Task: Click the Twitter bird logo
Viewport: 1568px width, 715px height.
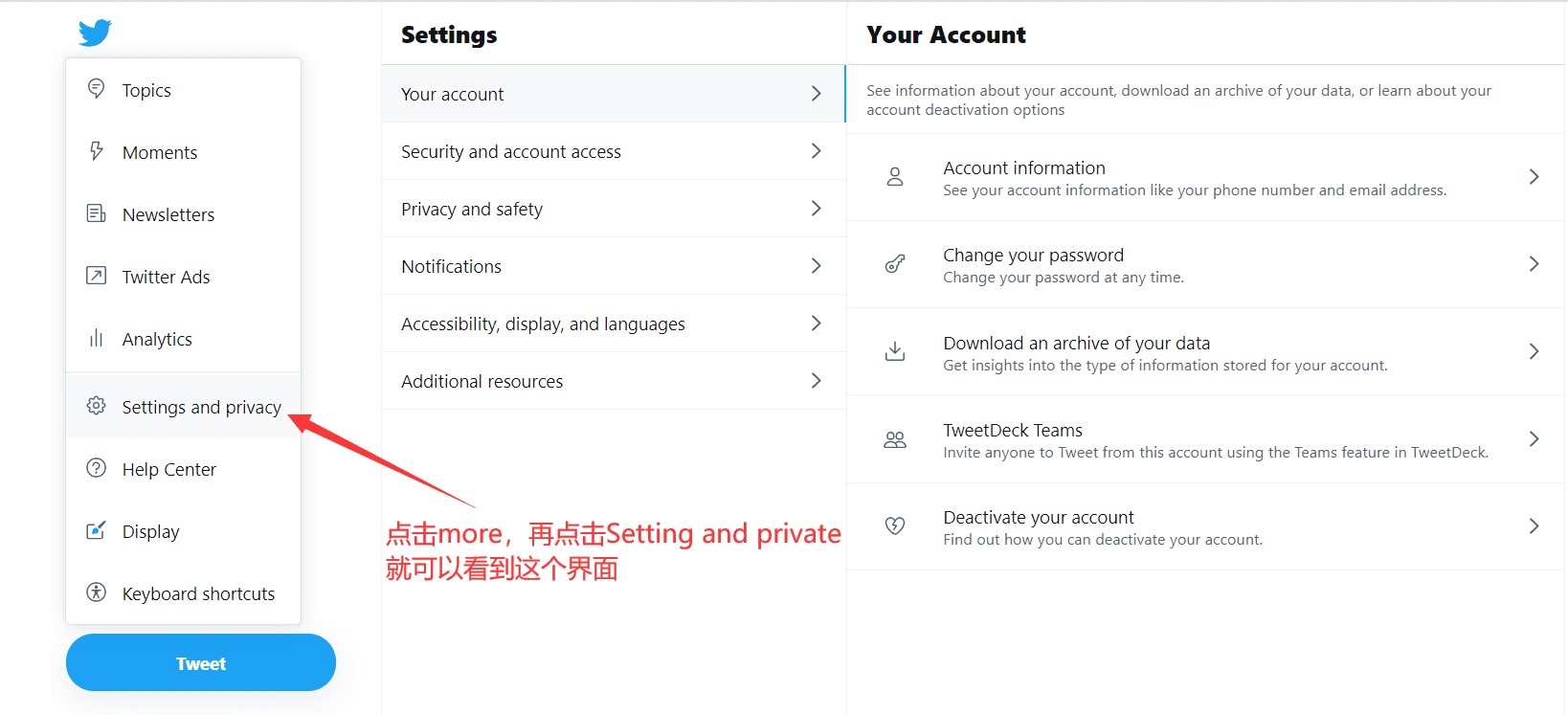Action: [x=94, y=32]
